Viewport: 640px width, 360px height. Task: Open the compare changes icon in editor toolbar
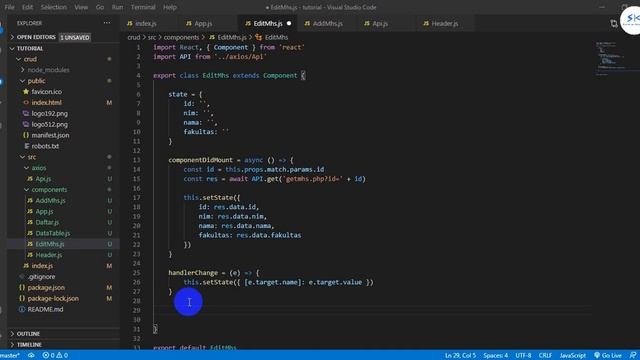[x=614, y=24]
